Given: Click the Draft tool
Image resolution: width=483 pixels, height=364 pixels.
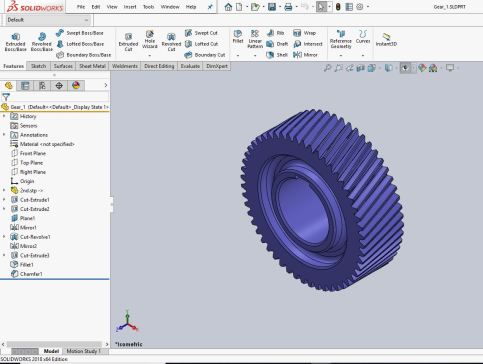Looking at the screenshot, I should [x=277, y=44].
